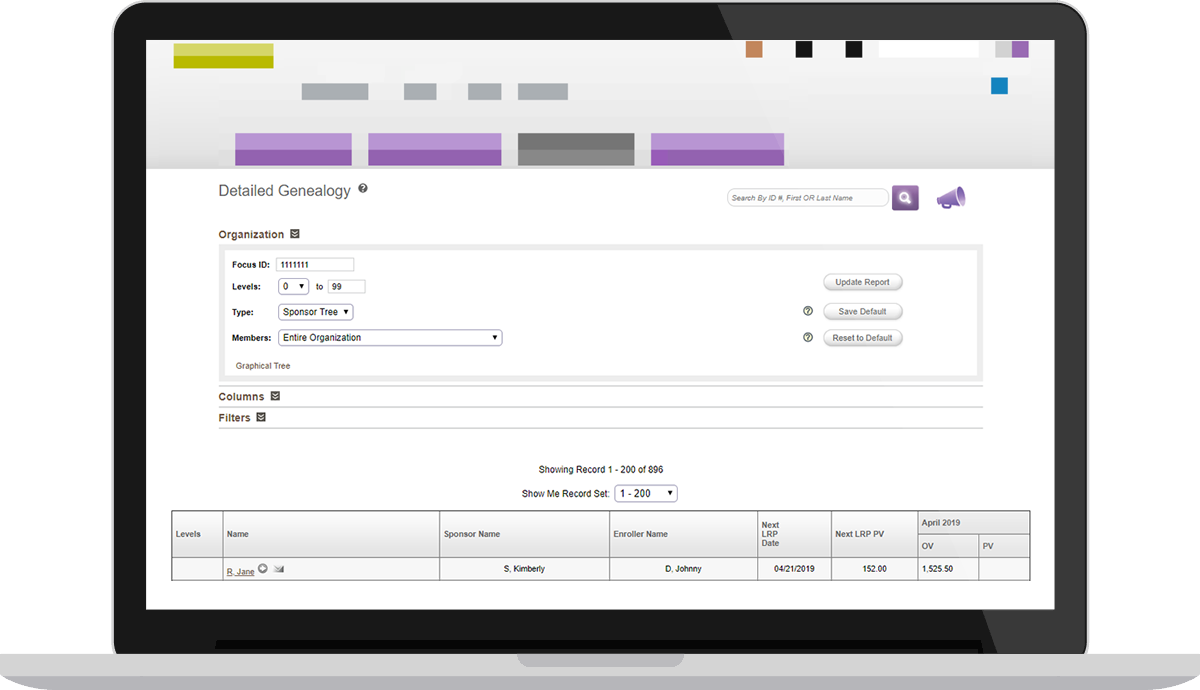Expand the Columns section
The width and height of the screenshot is (1200, 690).
coord(275,396)
